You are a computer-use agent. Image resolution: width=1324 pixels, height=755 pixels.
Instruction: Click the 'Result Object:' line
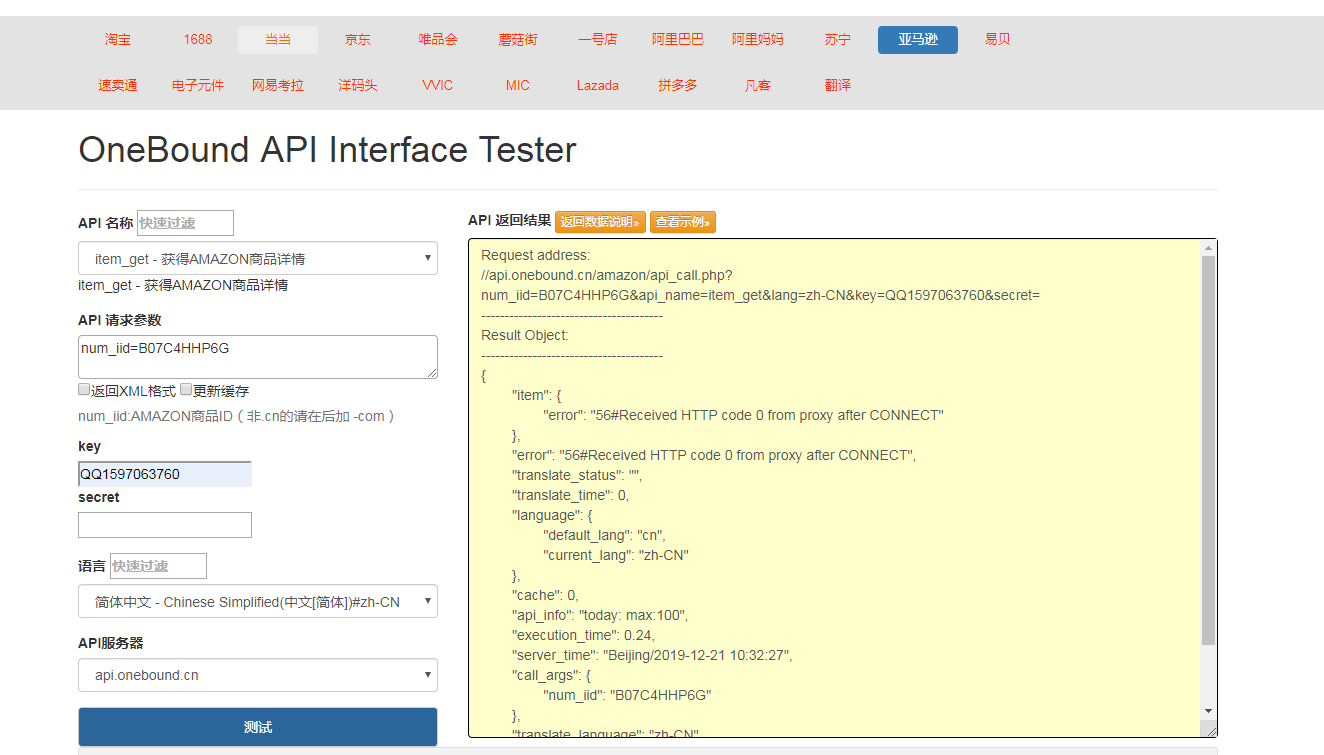525,335
